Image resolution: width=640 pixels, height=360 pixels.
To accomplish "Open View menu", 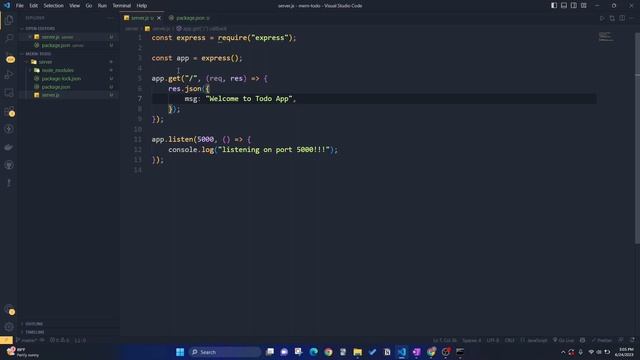I will [74, 6].
